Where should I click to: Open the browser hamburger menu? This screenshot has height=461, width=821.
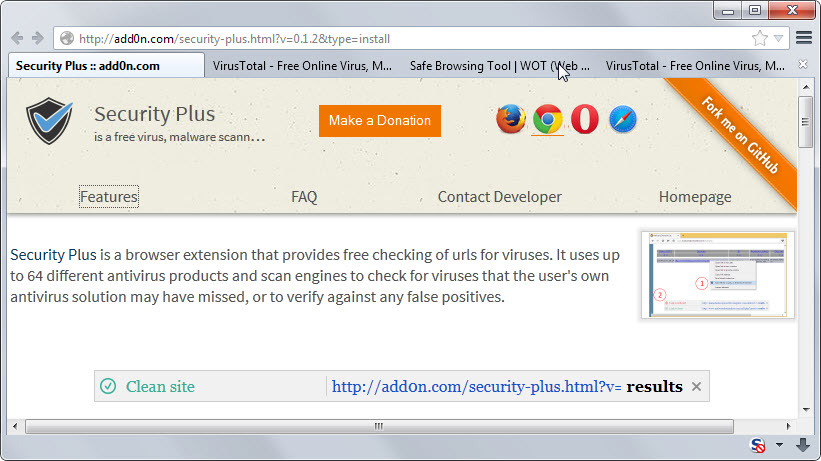(x=804, y=38)
